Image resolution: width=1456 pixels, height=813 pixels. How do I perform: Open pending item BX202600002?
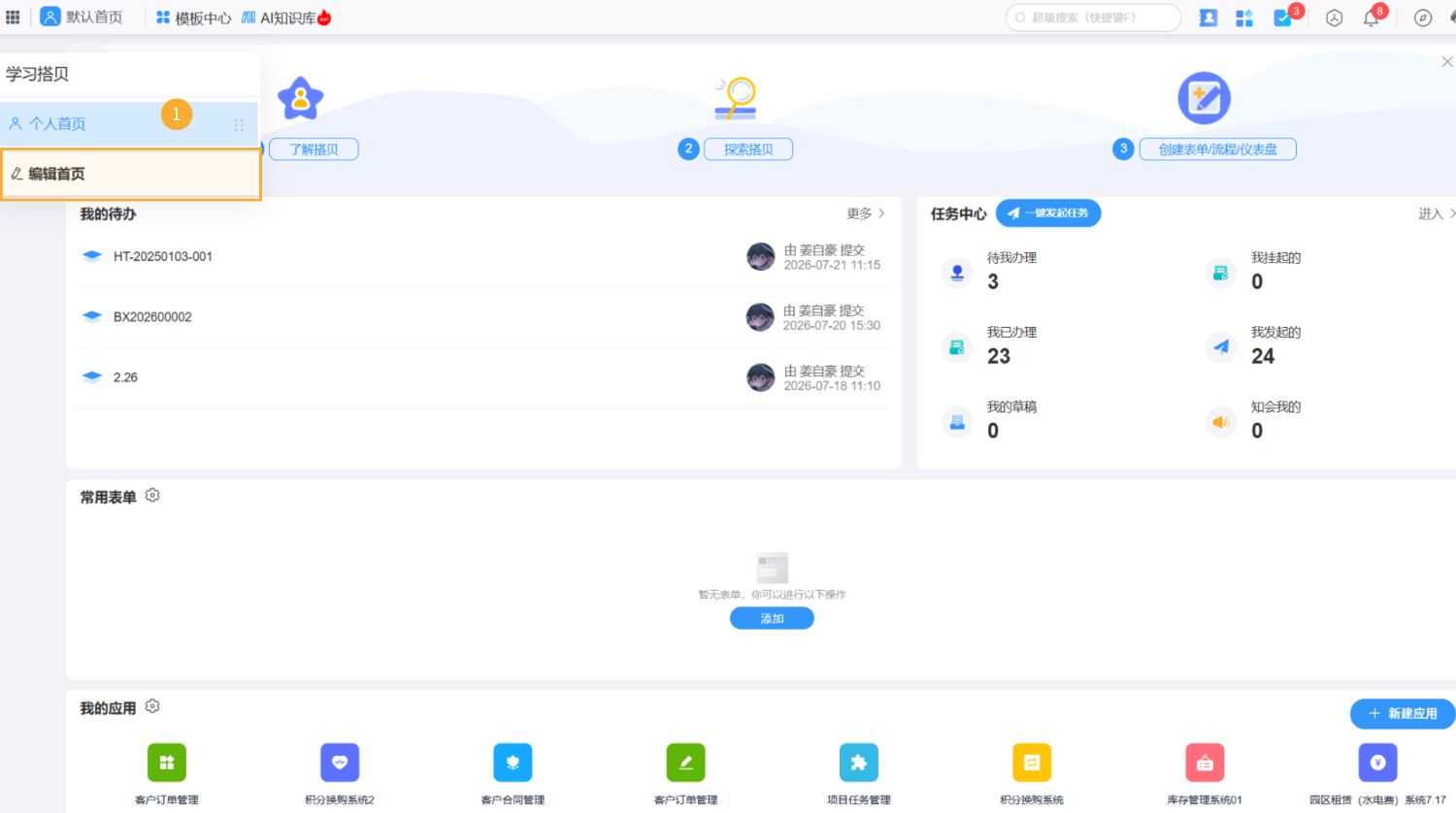(x=152, y=316)
